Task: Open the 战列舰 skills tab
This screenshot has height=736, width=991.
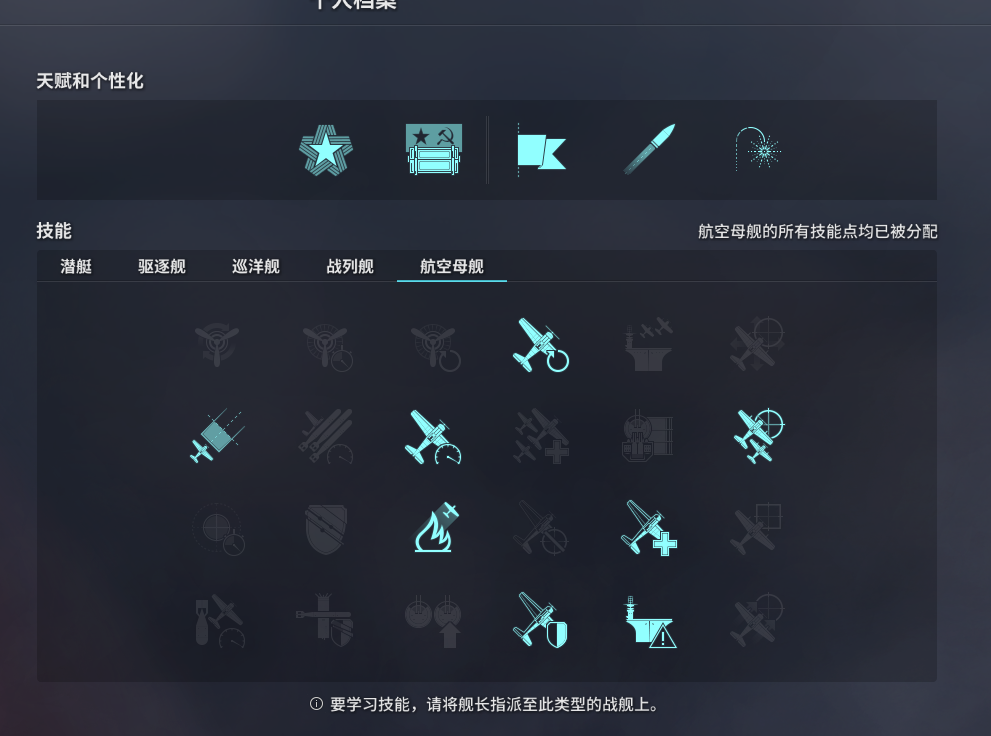Action: [350, 267]
